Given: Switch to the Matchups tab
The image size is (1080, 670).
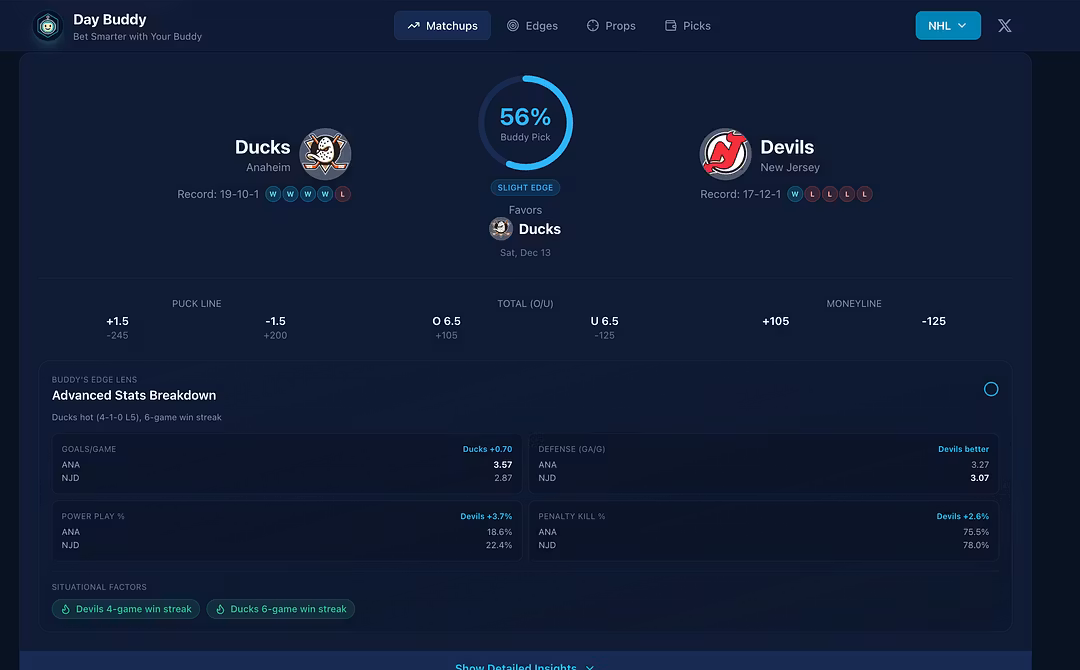Looking at the screenshot, I should coord(442,26).
